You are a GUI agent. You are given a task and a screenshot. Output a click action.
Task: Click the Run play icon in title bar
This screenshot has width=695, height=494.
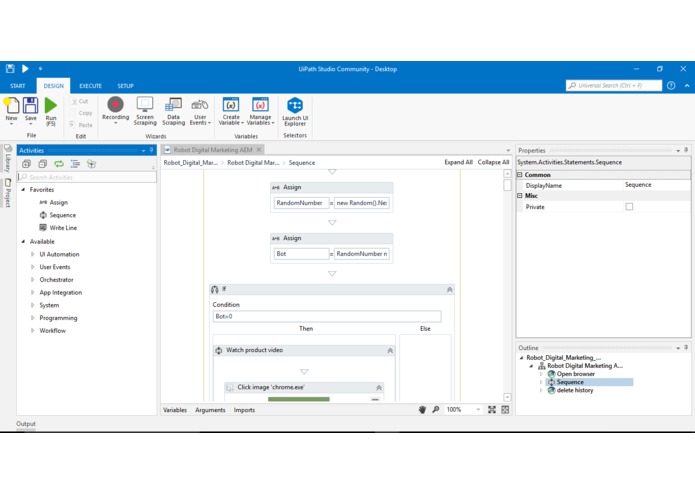(x=25, y=69)
